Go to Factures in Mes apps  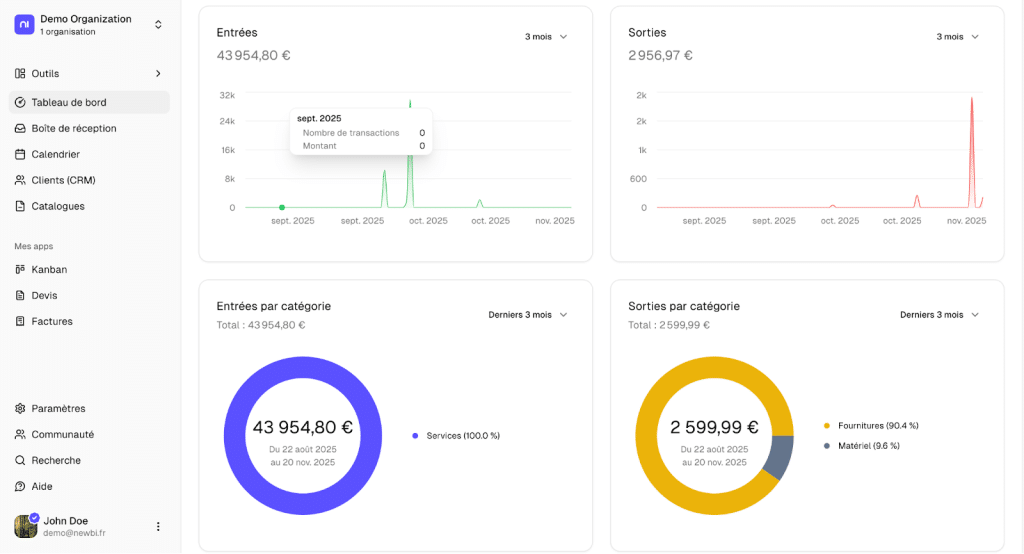[52, 321]
